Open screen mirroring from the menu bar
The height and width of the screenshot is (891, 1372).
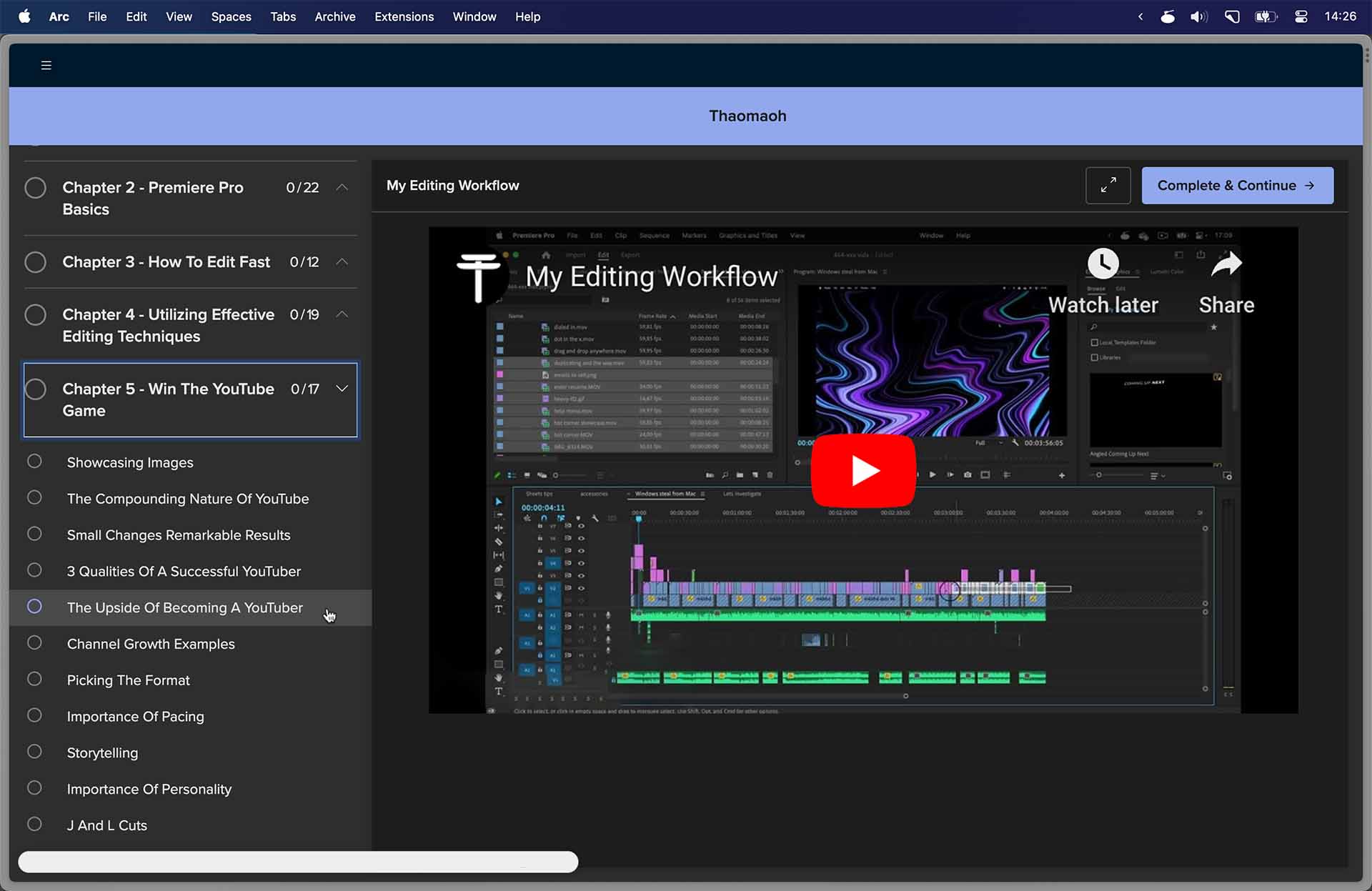point(1232,16)
